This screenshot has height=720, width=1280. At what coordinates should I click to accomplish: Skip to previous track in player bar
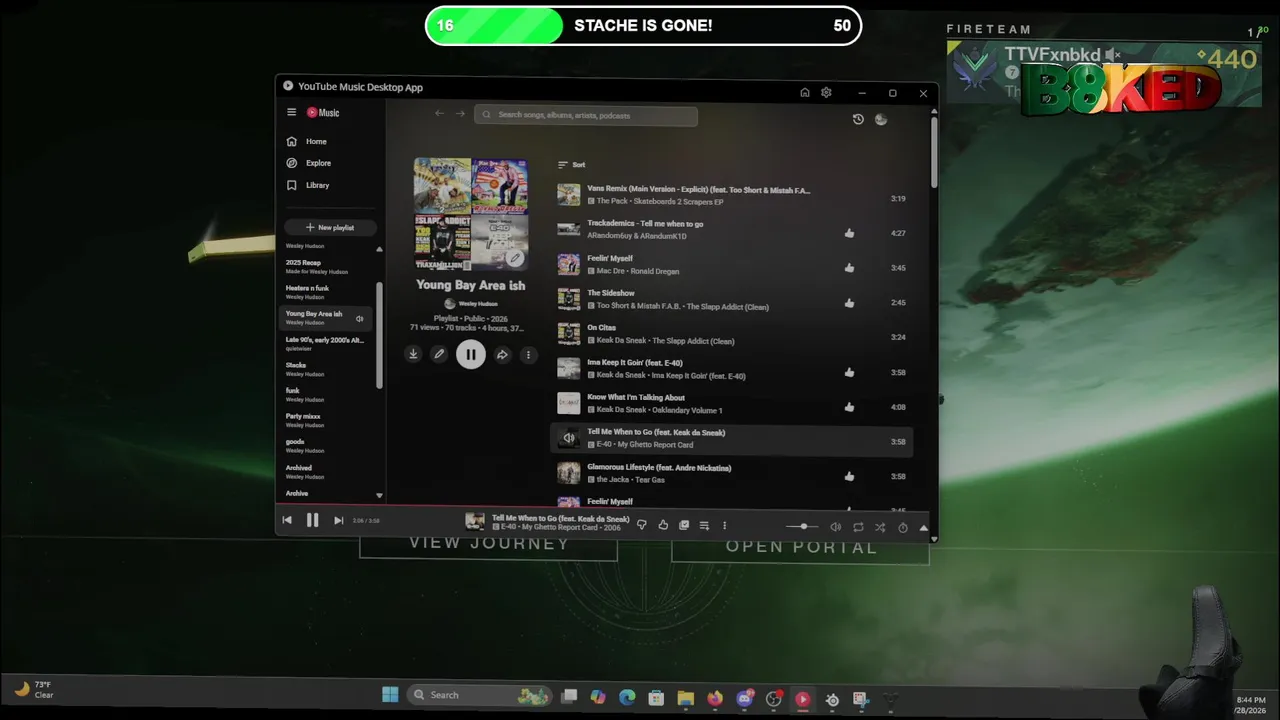tap(287, 520)
